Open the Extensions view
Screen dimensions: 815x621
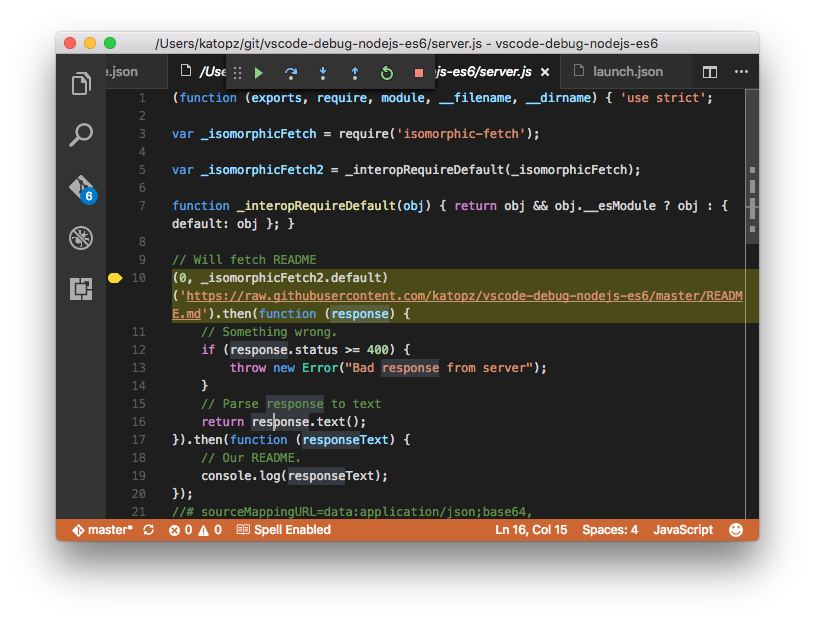tap(81, 288)
